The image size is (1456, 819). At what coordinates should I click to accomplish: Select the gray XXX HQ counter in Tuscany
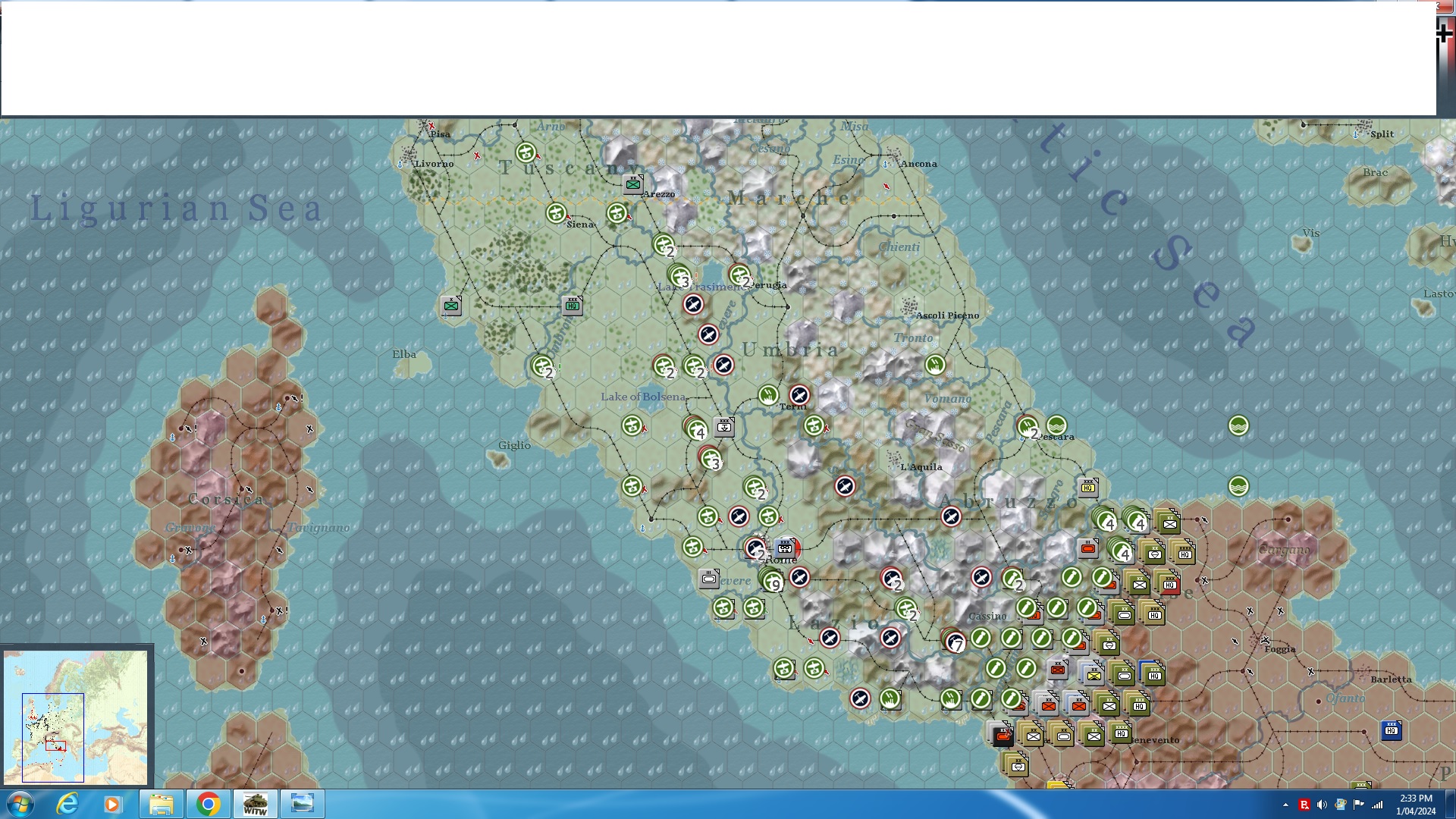click(573, 305)
